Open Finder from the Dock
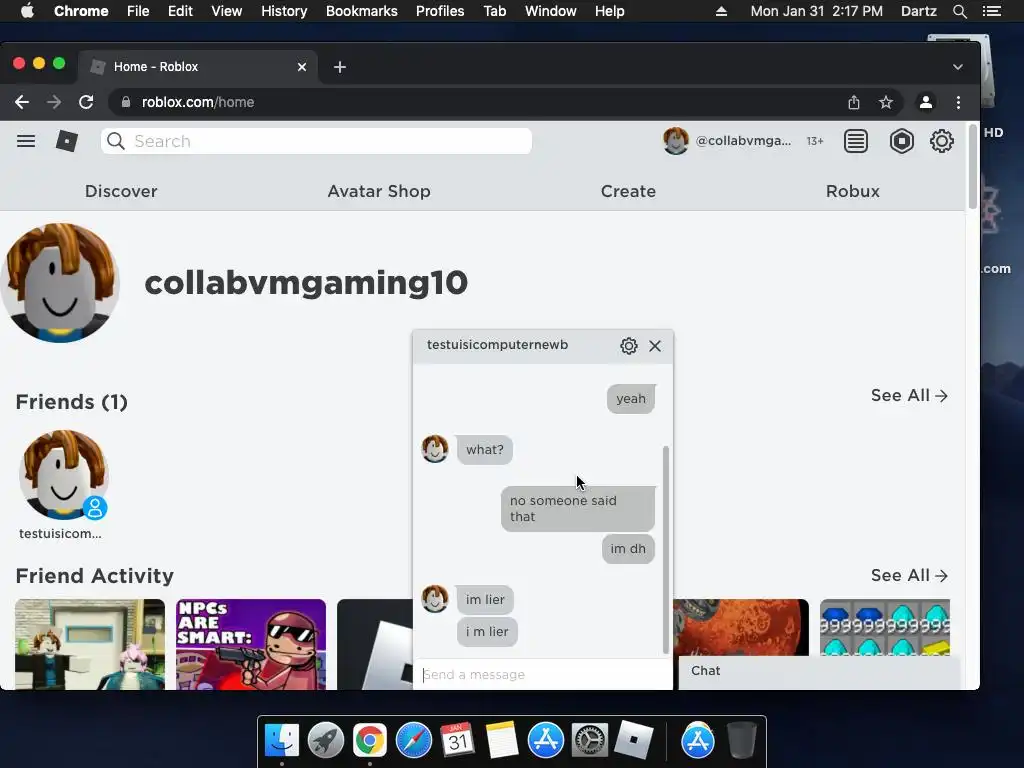The height and width of the screenshot is (768, 1024). click(282, 741)
